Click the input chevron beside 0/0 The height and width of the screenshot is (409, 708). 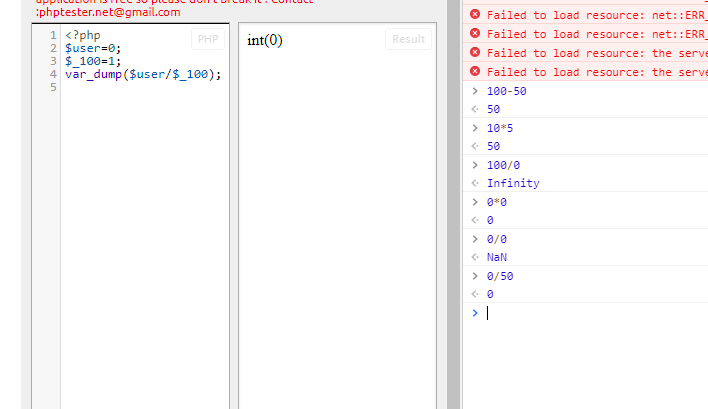tap(475, 239)
